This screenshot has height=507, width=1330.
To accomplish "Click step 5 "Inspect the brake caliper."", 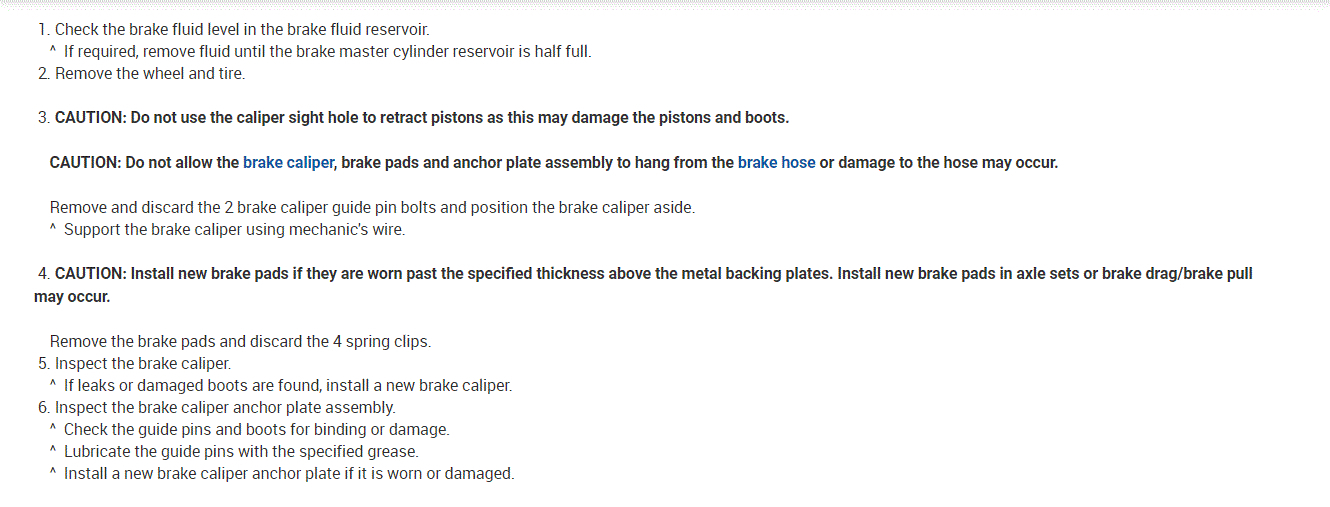I will 143,364.
